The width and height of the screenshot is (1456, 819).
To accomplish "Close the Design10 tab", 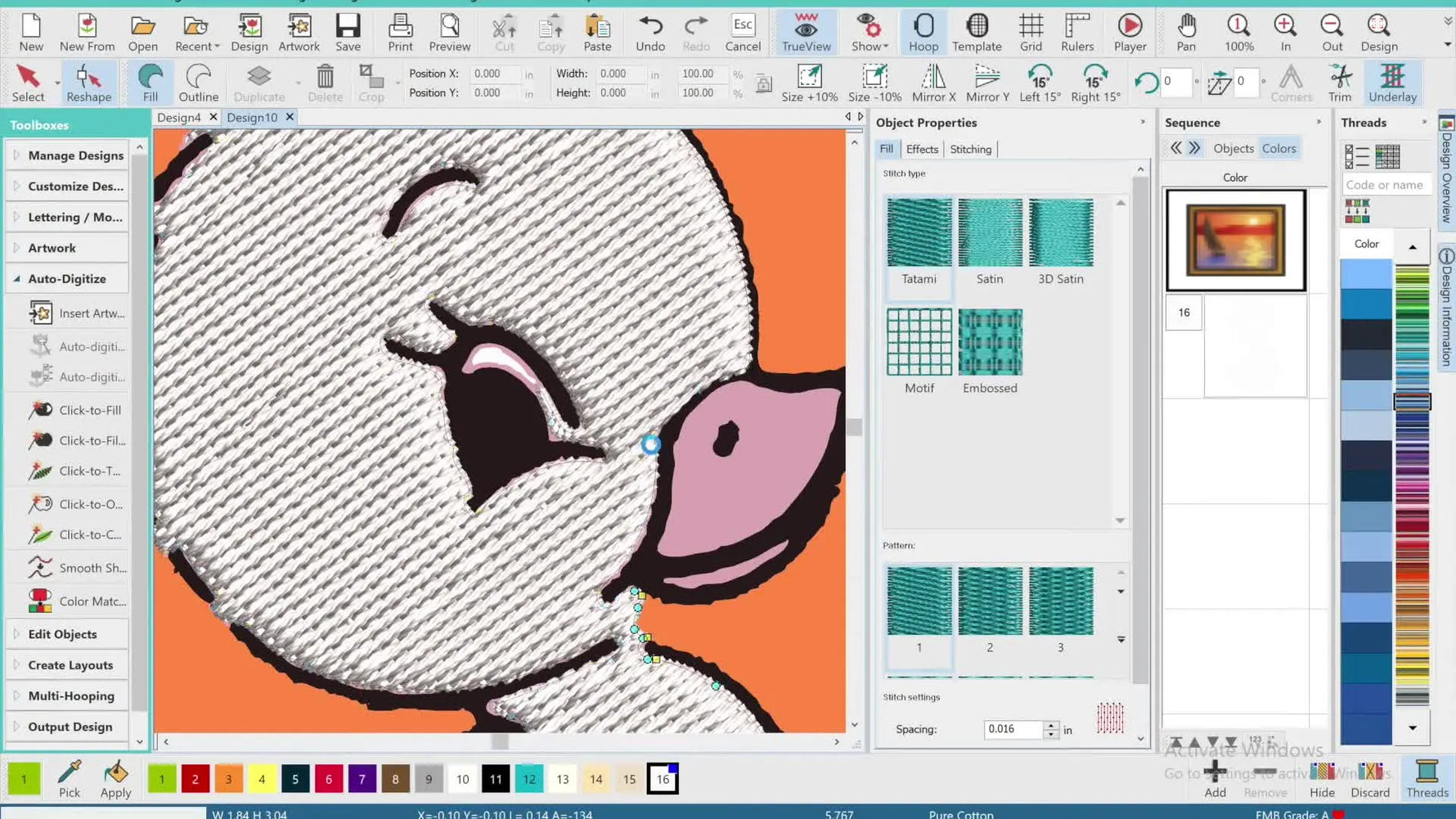I will click(290, 117).
